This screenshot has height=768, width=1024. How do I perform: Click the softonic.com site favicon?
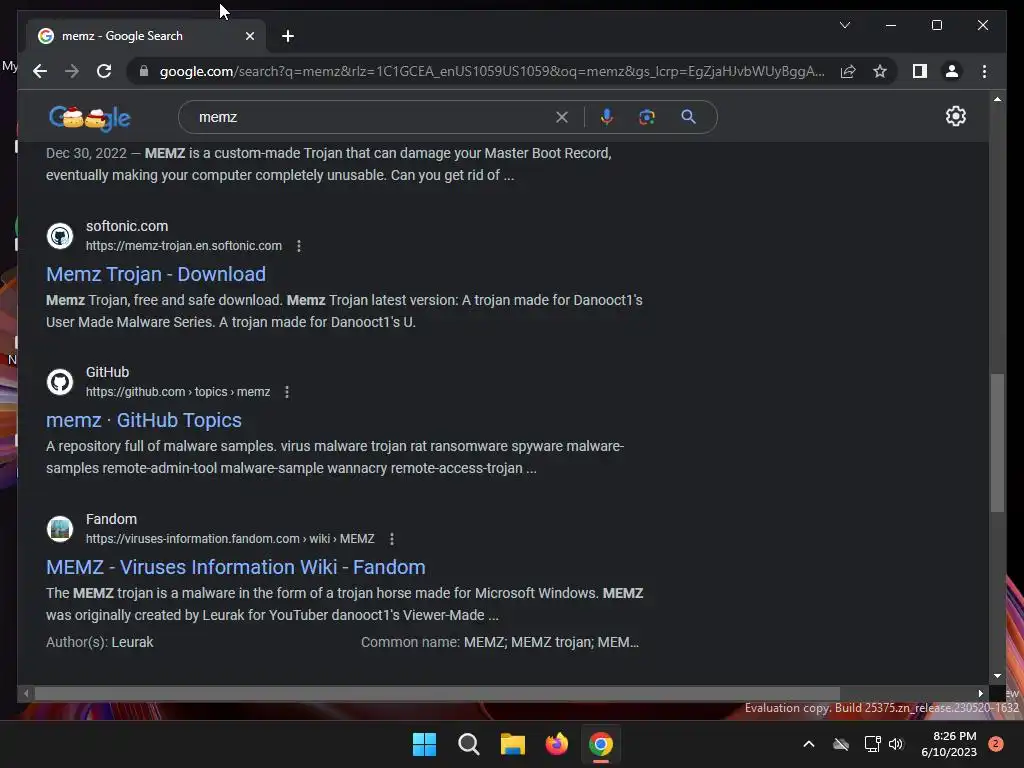[60, 236]
